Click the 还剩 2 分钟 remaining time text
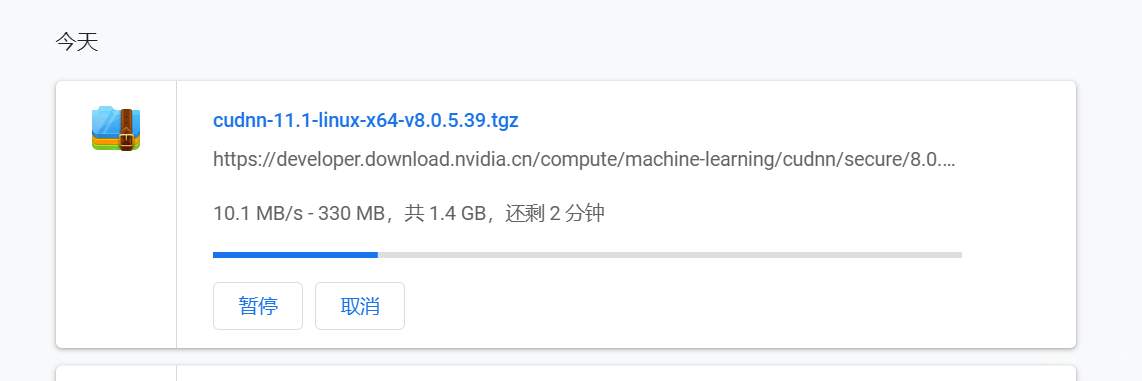The image size is (1142, 381). tap(555, 213)
